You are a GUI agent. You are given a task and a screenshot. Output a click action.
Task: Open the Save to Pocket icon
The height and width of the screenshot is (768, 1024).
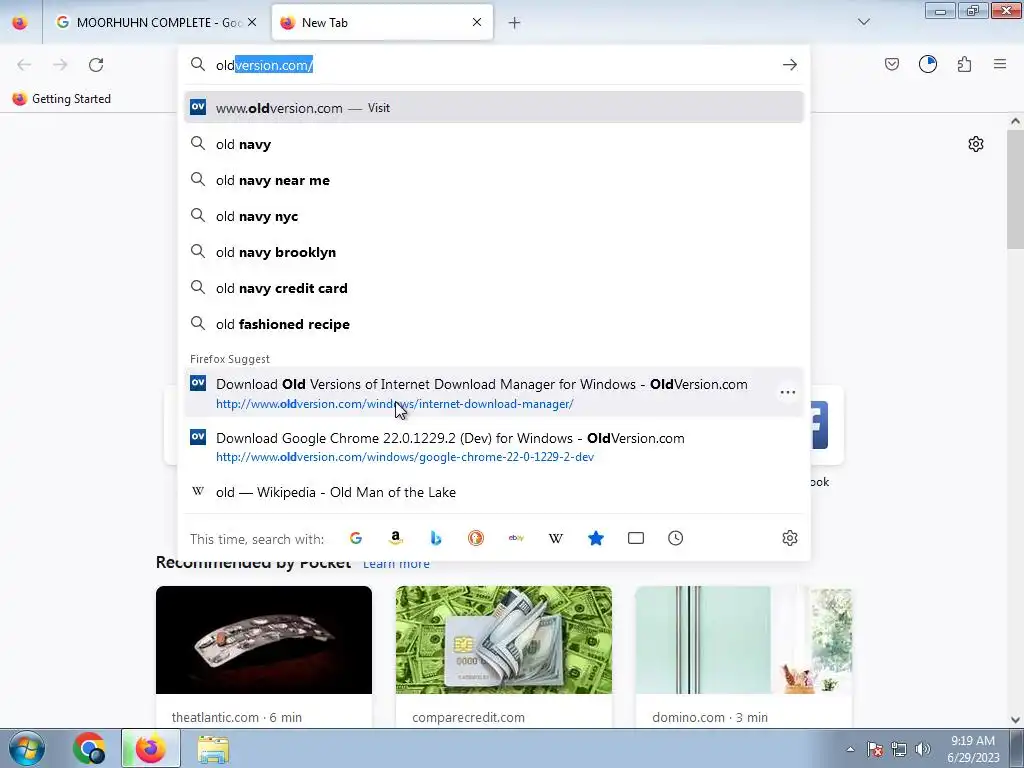tap(891, 64)
